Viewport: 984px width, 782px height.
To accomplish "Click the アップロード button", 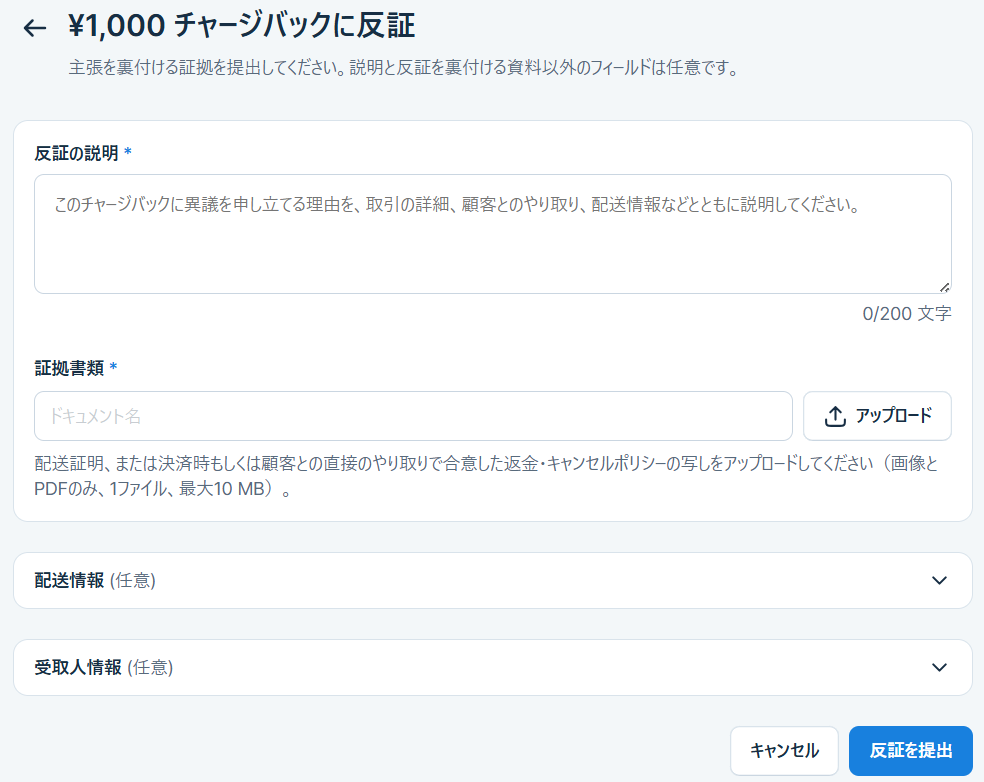I will point(877,416).
